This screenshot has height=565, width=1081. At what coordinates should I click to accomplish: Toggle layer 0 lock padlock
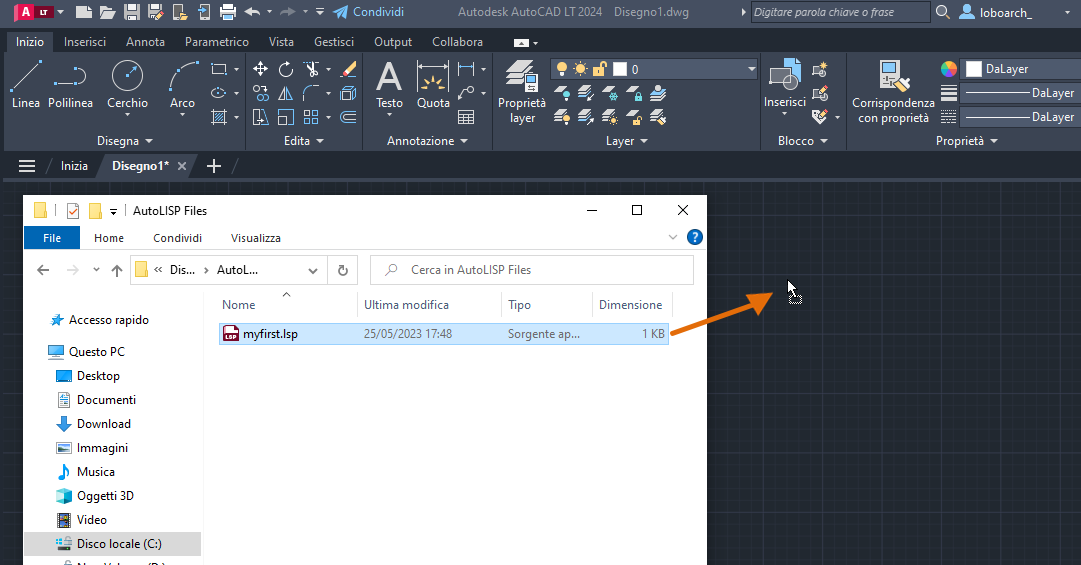click(x=600, y=69)
